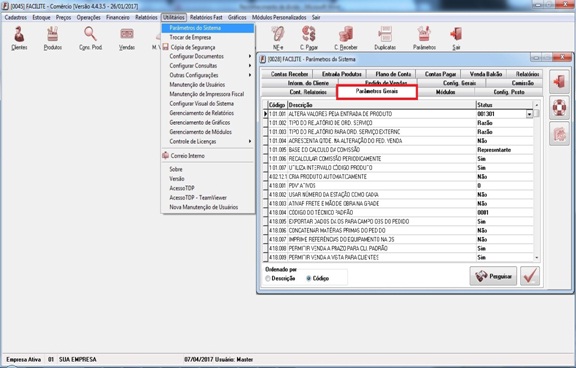
Task: Click the exit door icon in Parâmetros window
Action: point(559,81)
